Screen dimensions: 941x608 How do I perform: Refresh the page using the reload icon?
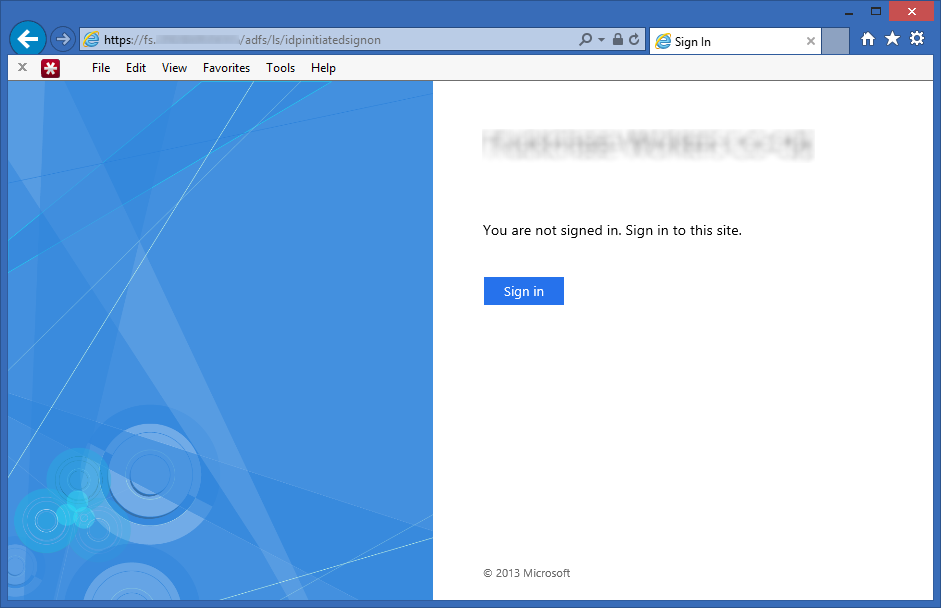pos(635,40)
